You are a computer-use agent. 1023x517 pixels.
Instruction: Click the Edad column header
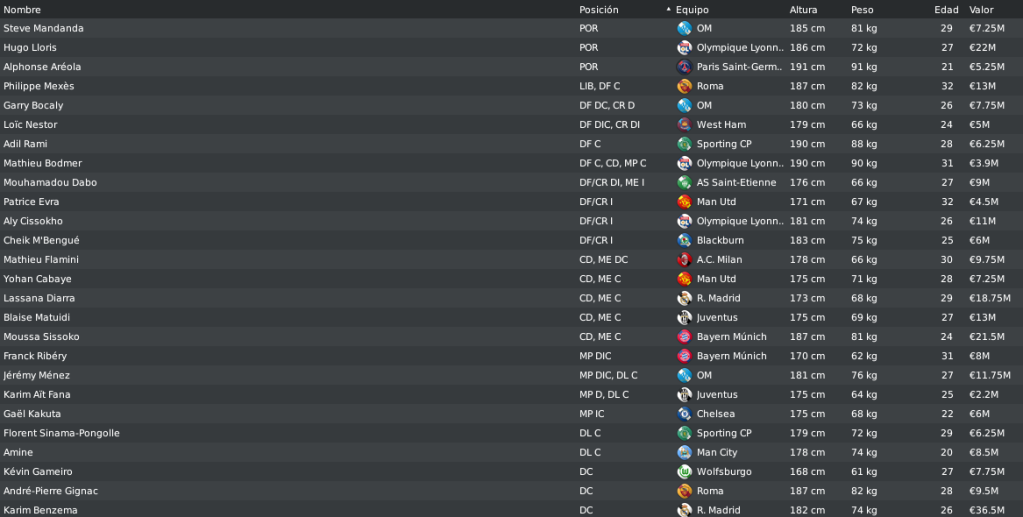pos(946,10)
